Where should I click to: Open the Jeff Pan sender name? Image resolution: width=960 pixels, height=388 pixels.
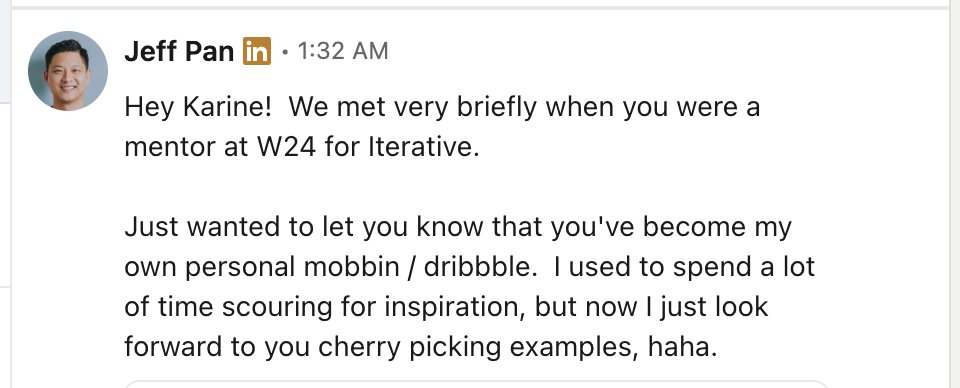179,51
